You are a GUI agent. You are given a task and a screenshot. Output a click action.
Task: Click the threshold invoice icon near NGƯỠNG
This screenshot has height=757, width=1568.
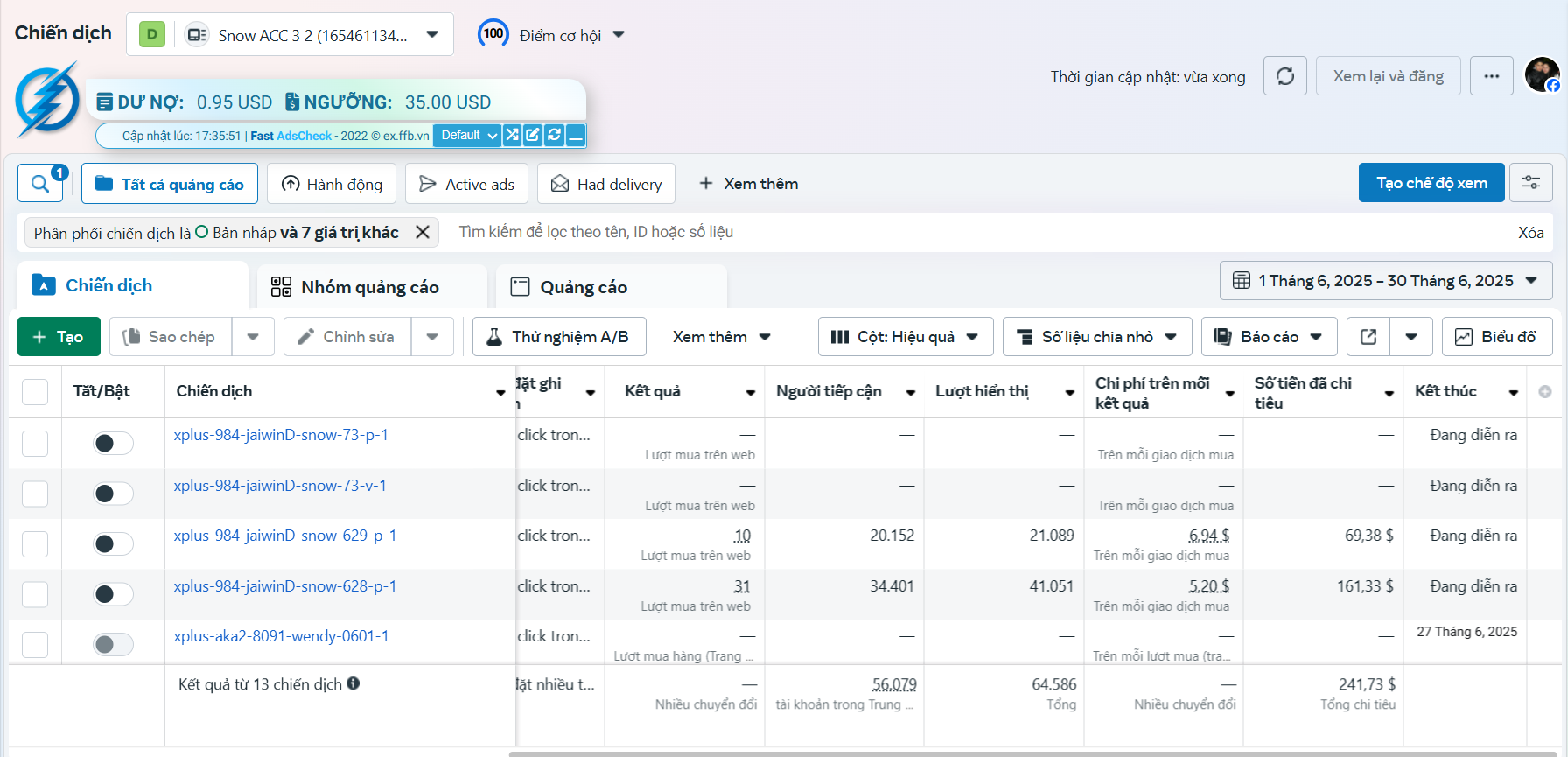pyautogui.click(x=292, y=102)
